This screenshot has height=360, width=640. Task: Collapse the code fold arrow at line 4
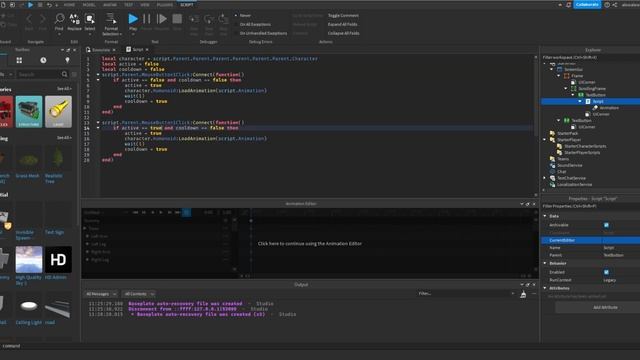pyautogui.click(x=98, y=75)
